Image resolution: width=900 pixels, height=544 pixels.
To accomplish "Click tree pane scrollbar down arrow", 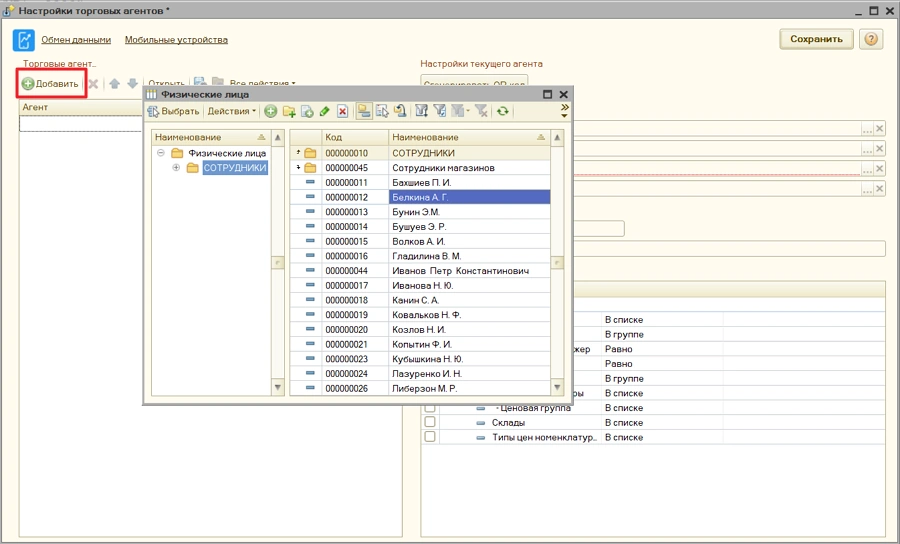I will (x=278, y=388).
